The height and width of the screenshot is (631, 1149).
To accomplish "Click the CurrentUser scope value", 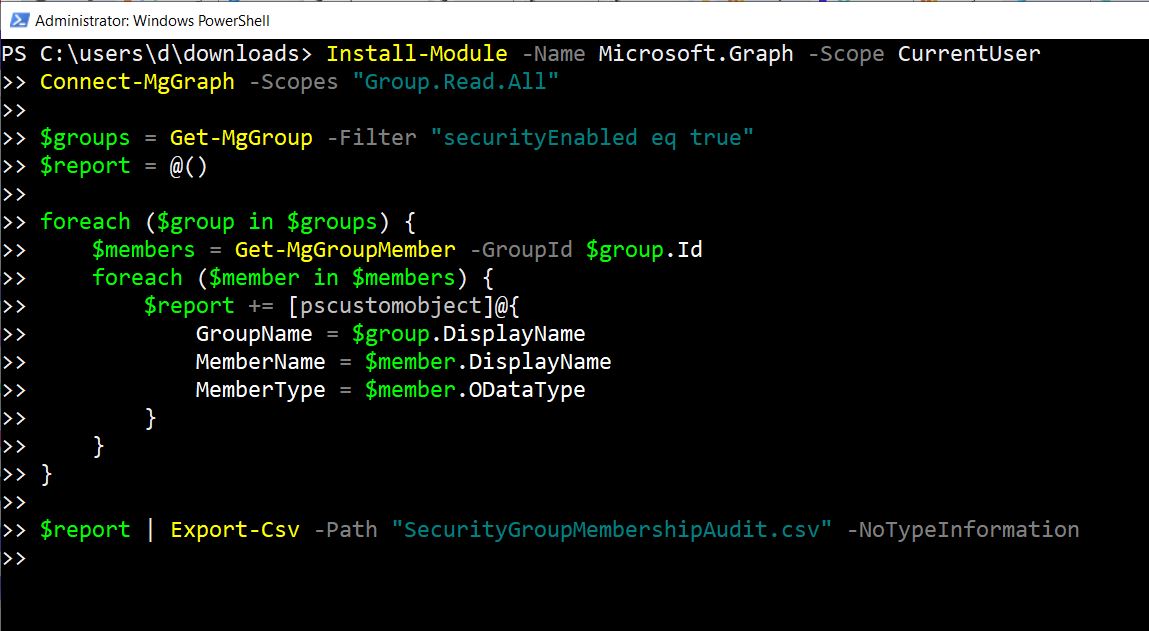I will pyautogui.click(x=968, y=53).
